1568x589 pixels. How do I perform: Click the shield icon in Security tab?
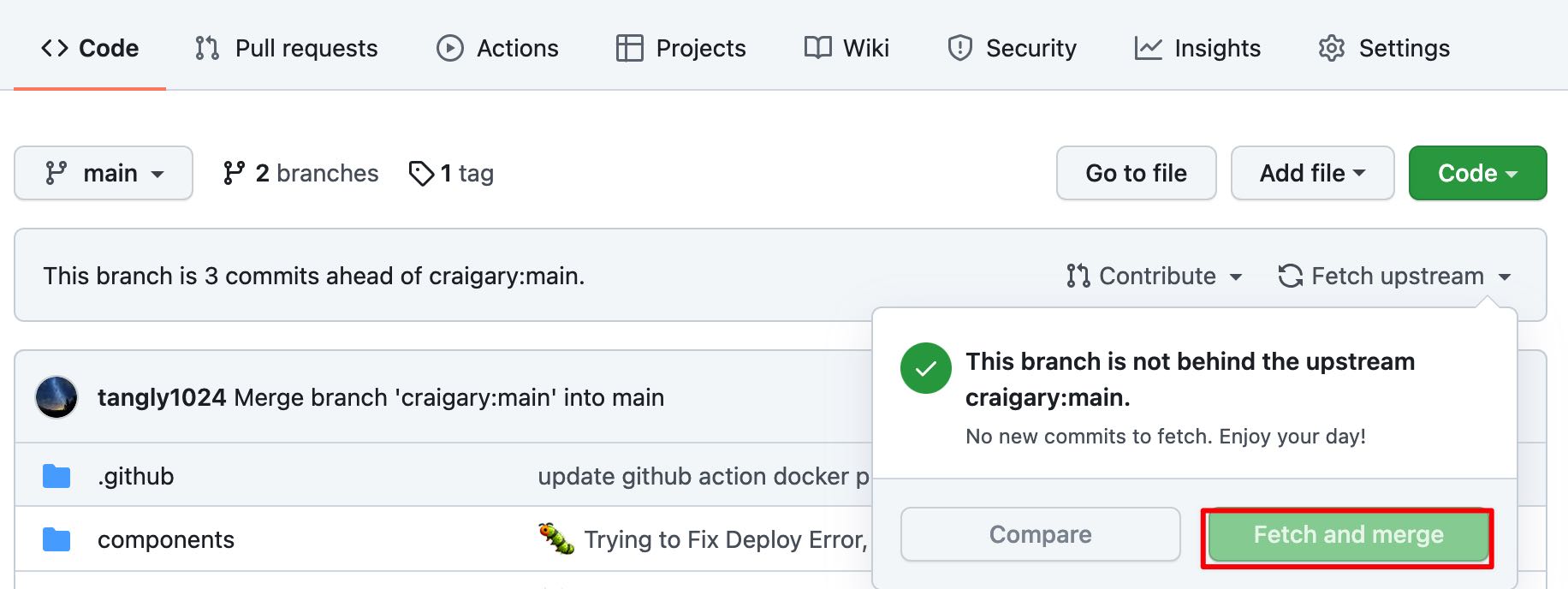(960, 48)
